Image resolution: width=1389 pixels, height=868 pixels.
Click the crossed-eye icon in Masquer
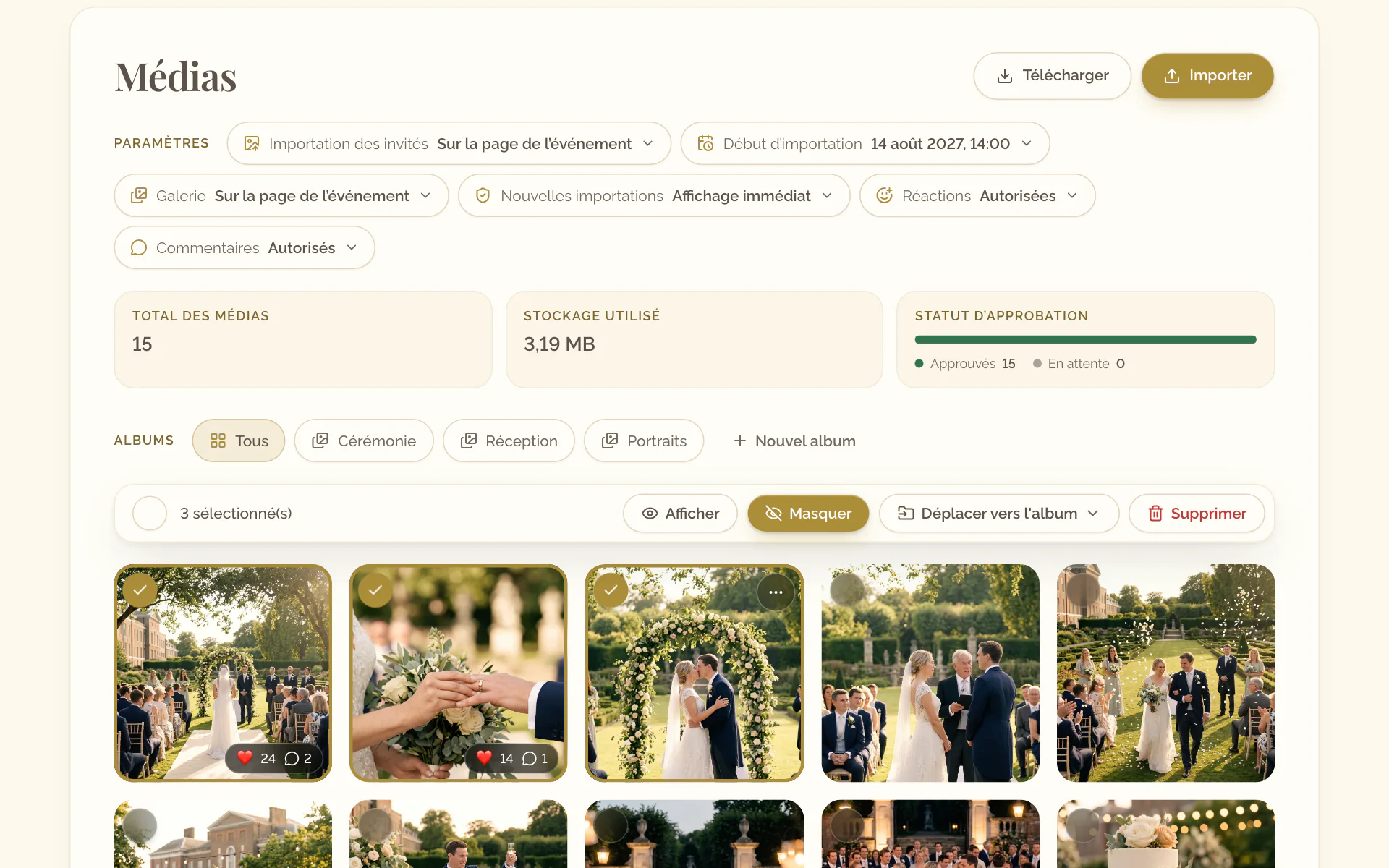point(773,513)
